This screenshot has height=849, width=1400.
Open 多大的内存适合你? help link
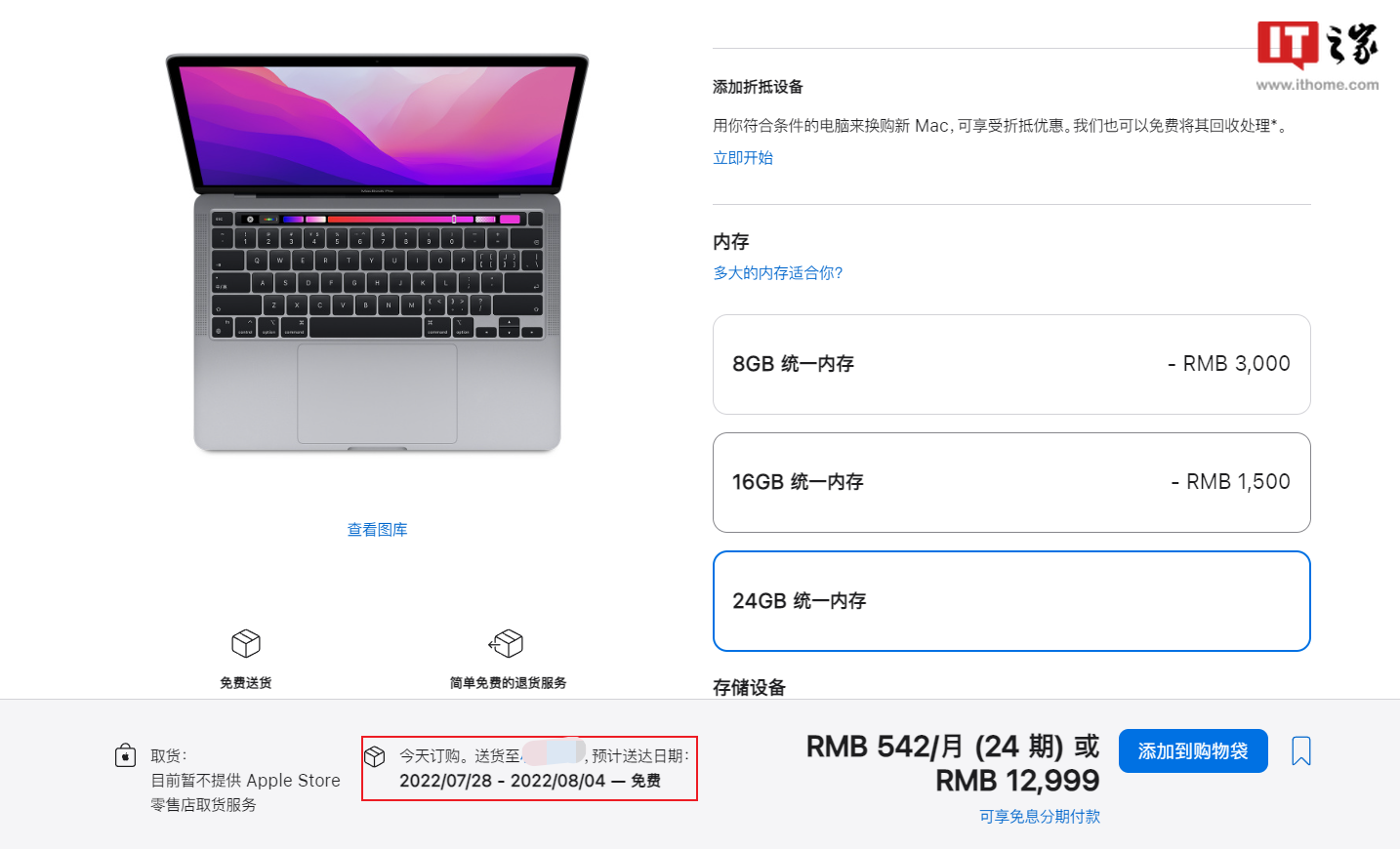pos(778,273)
